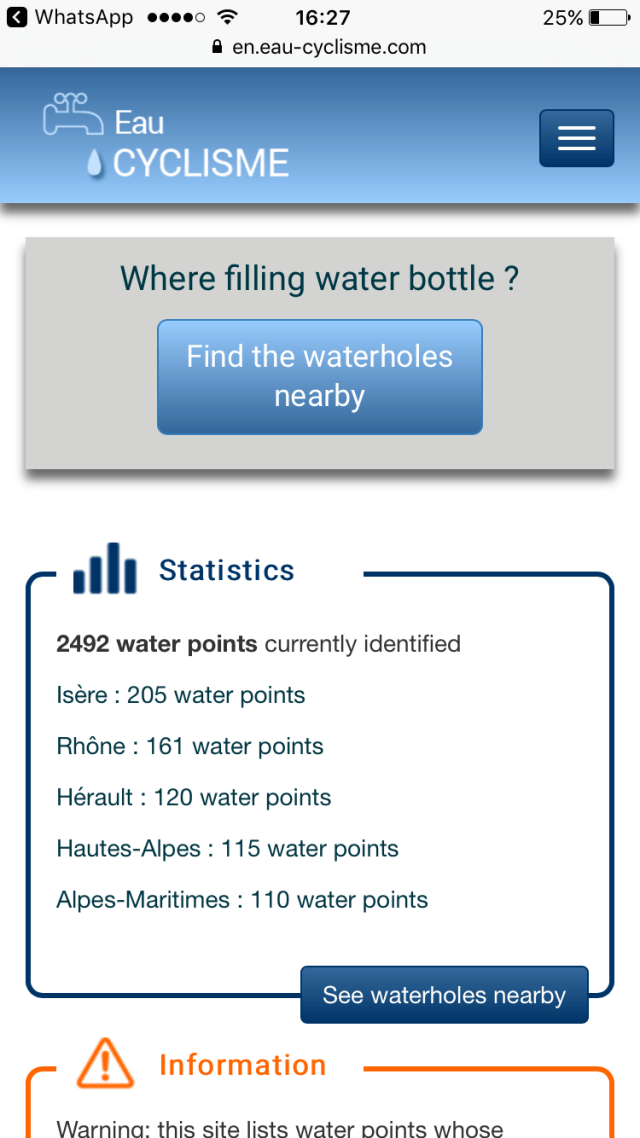The height and width of the screenshot is (1138, 640).
Task: Open Rhône 161 water points link
Action: pos(190,746)
